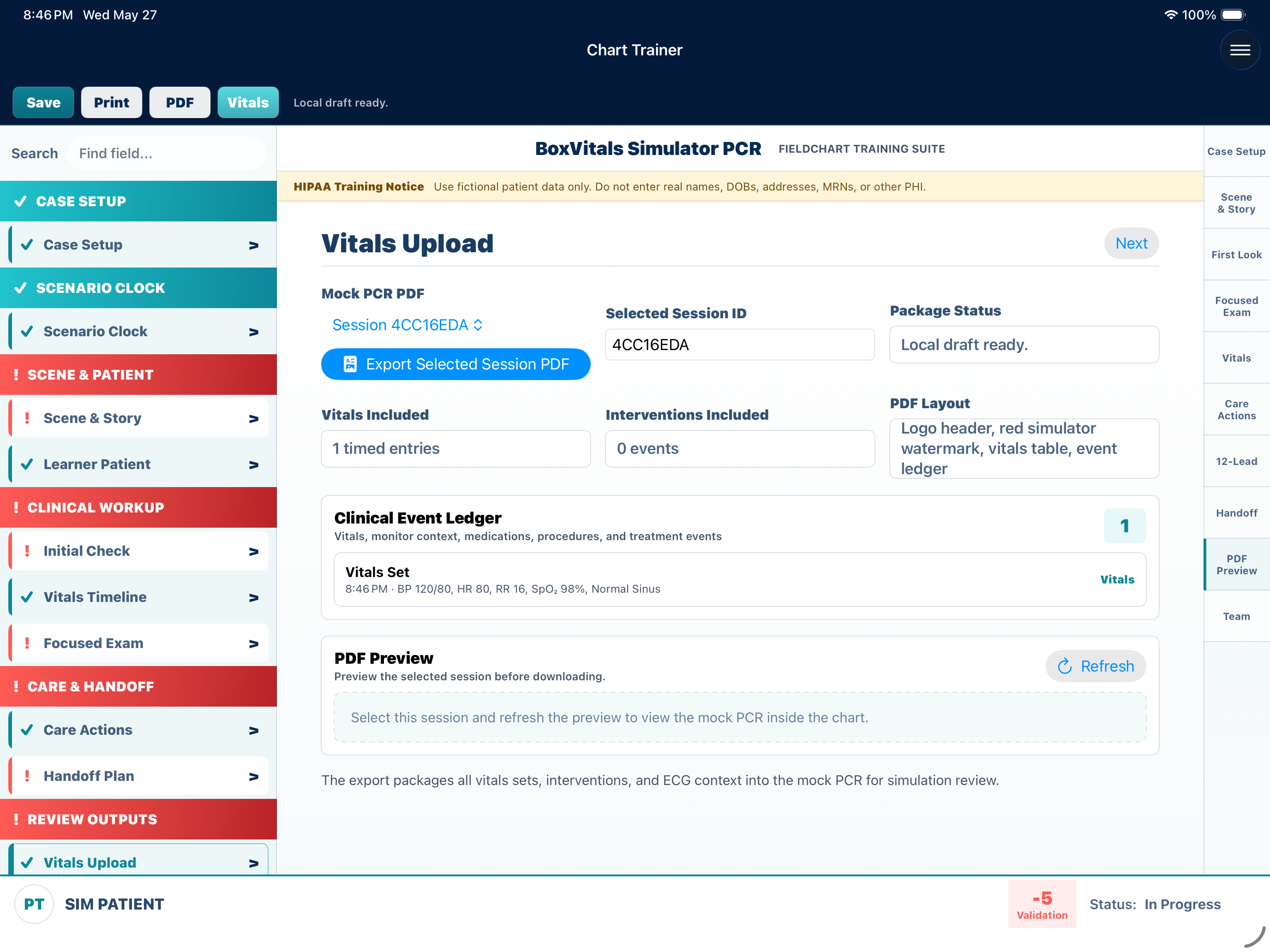
Task: Click the battery status icon
Action: [1233, 15]
